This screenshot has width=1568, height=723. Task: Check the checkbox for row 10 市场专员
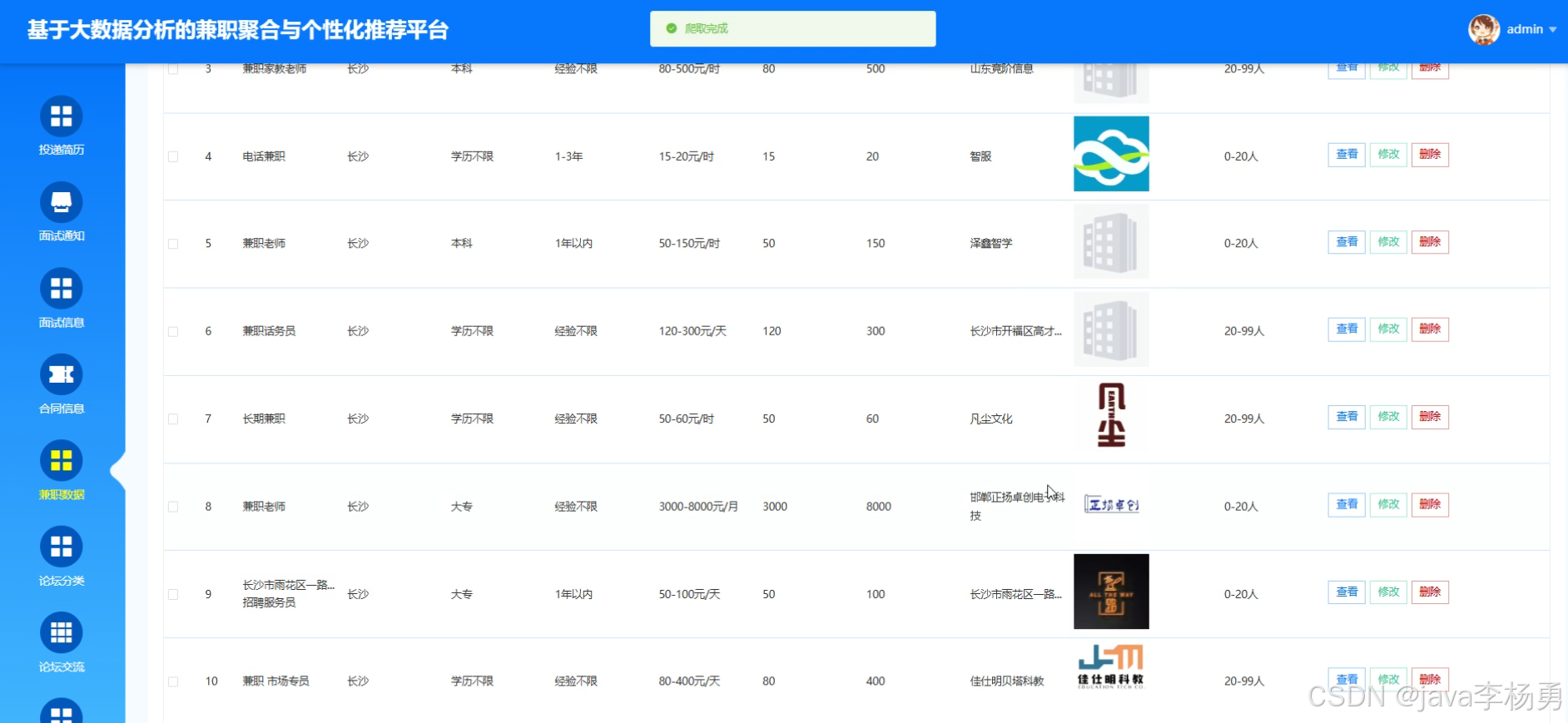(173, 681)
